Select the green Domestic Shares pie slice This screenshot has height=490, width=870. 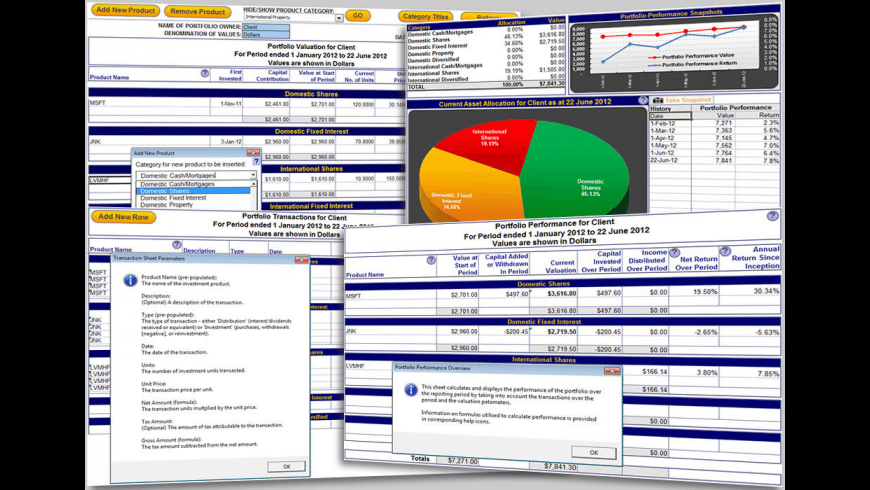click(577, 169)
